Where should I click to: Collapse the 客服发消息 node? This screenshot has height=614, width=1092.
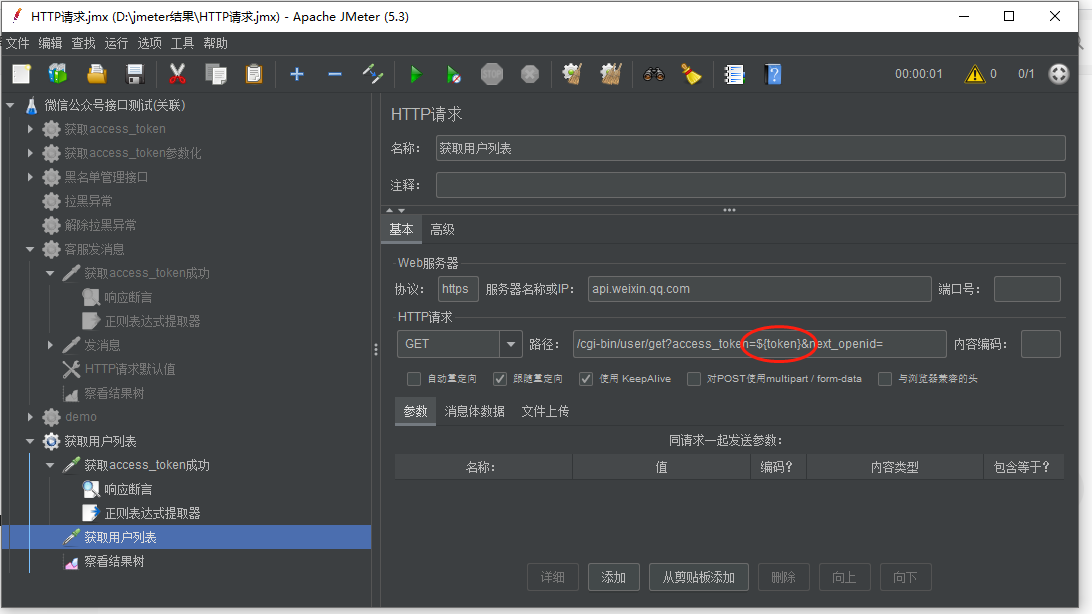[30, 249]
